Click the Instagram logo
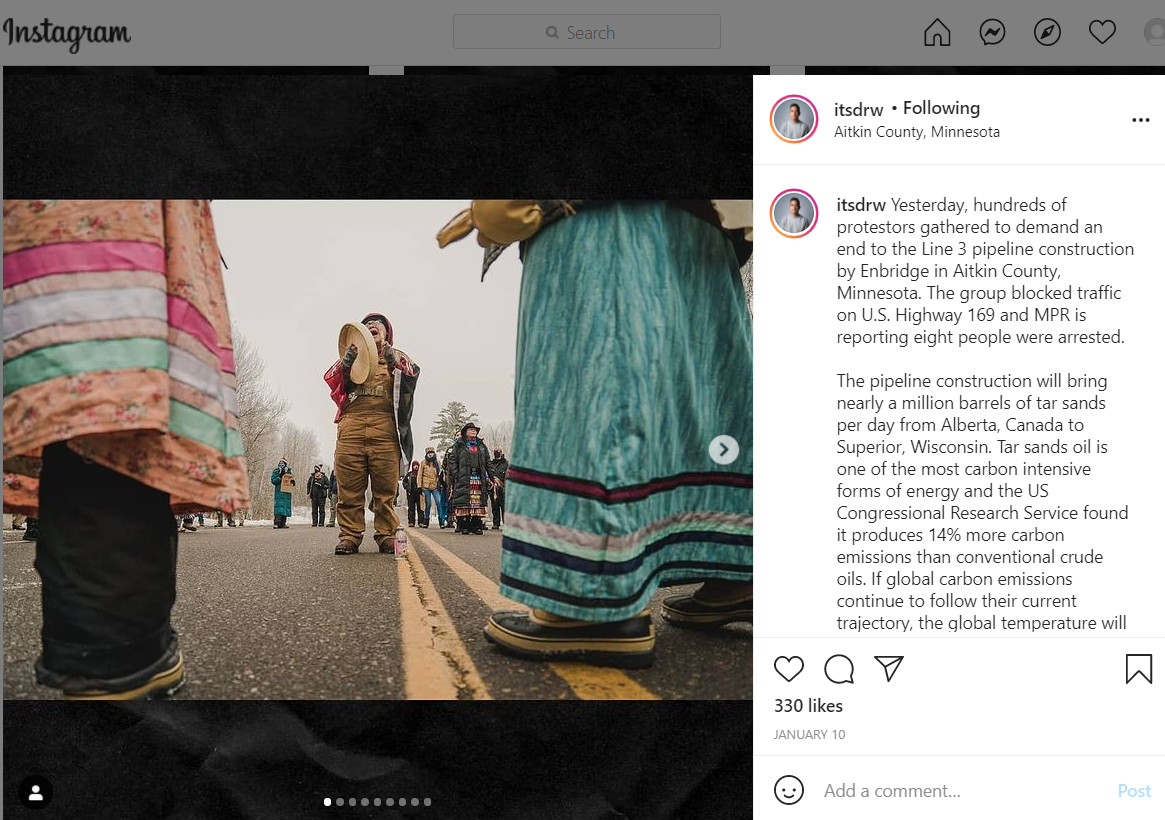 (x=67, y=34)
